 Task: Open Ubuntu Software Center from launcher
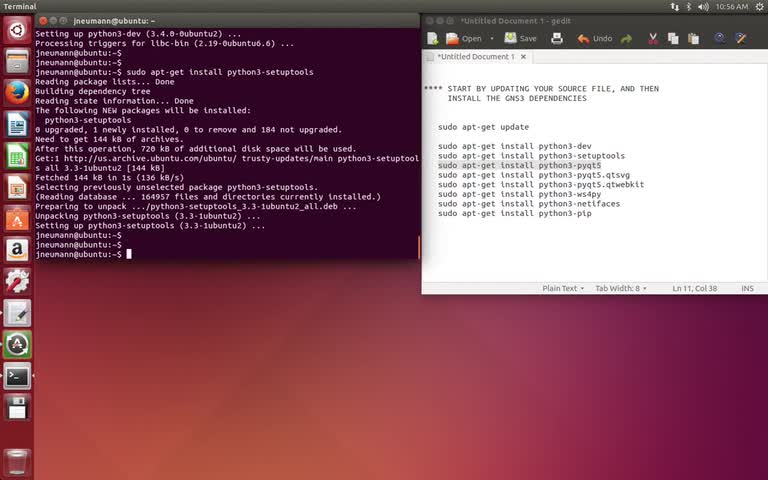[x=17, y=218]
